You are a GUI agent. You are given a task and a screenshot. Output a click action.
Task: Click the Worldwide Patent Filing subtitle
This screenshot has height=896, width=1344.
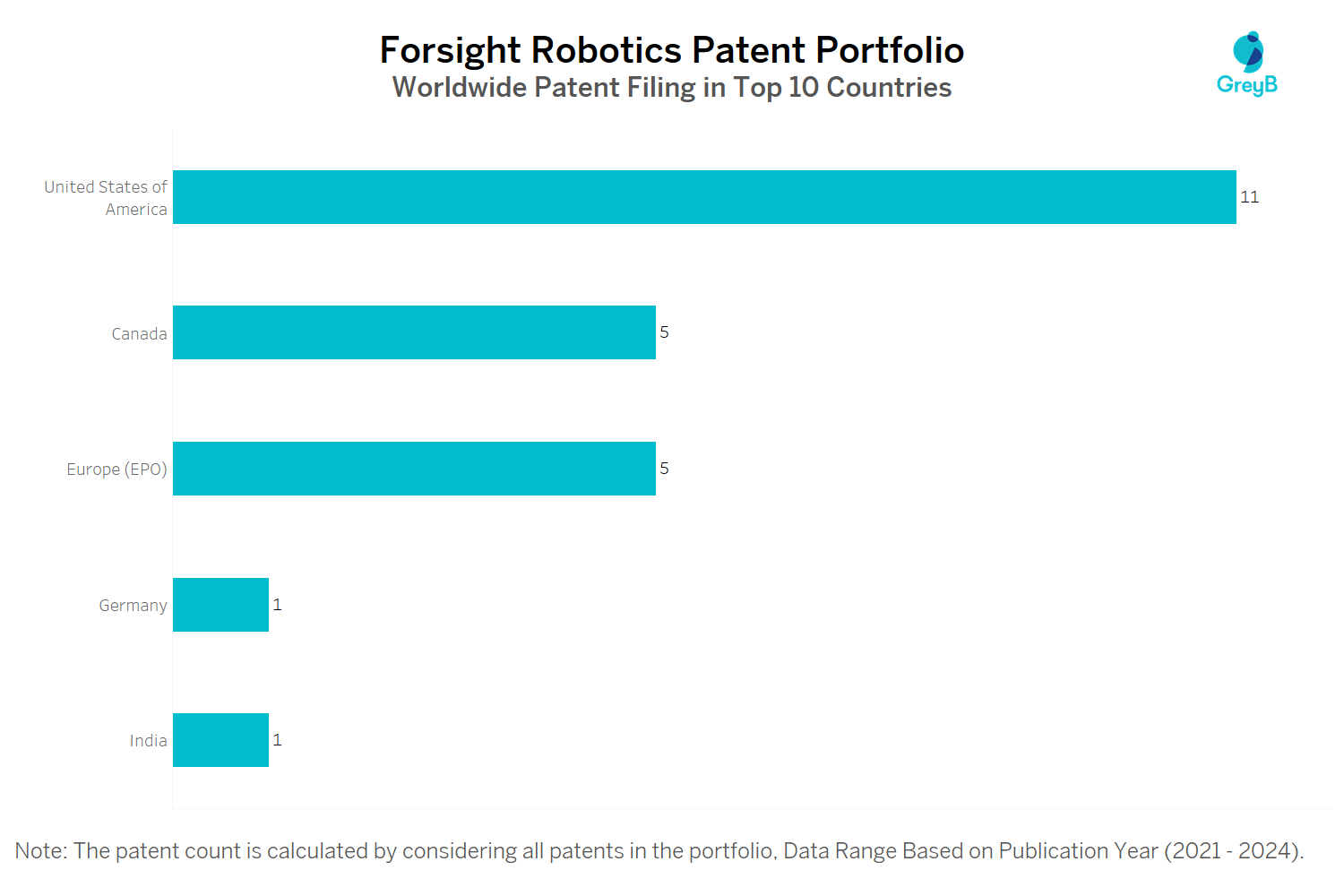pos(672,88)
